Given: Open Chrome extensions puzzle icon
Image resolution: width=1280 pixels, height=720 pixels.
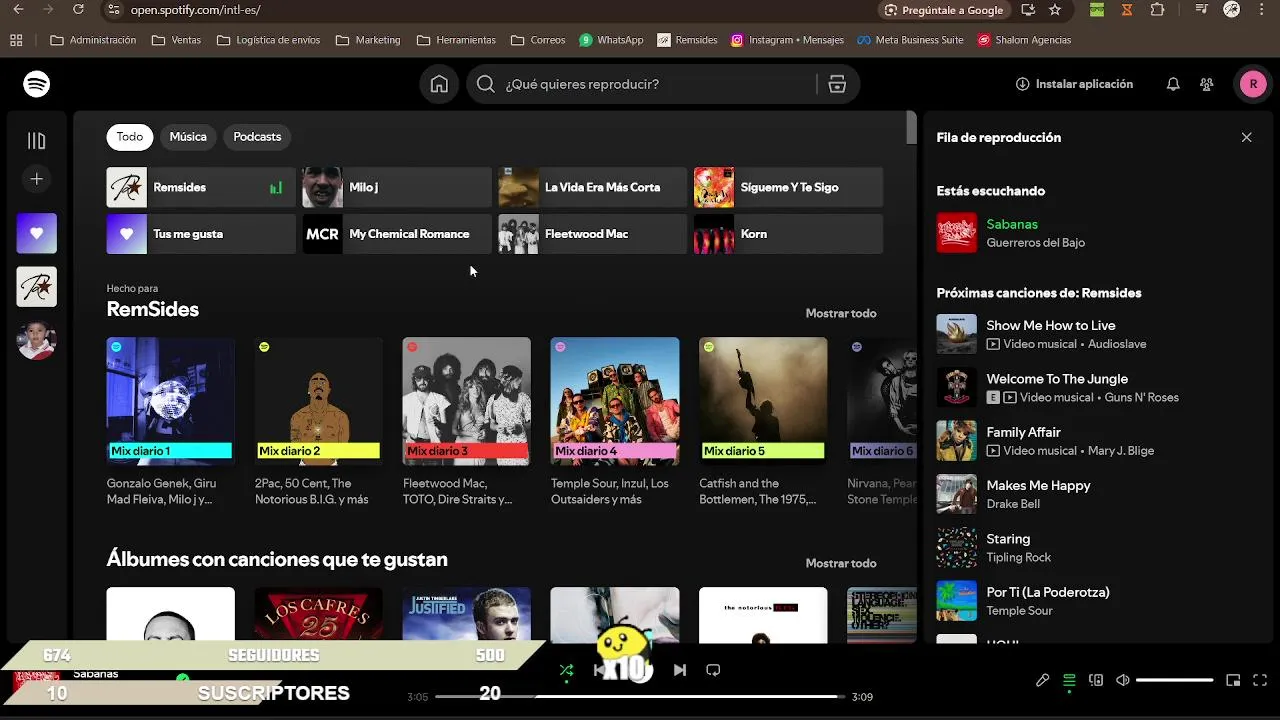Looking at the screenshot, I should (1157, 10).
